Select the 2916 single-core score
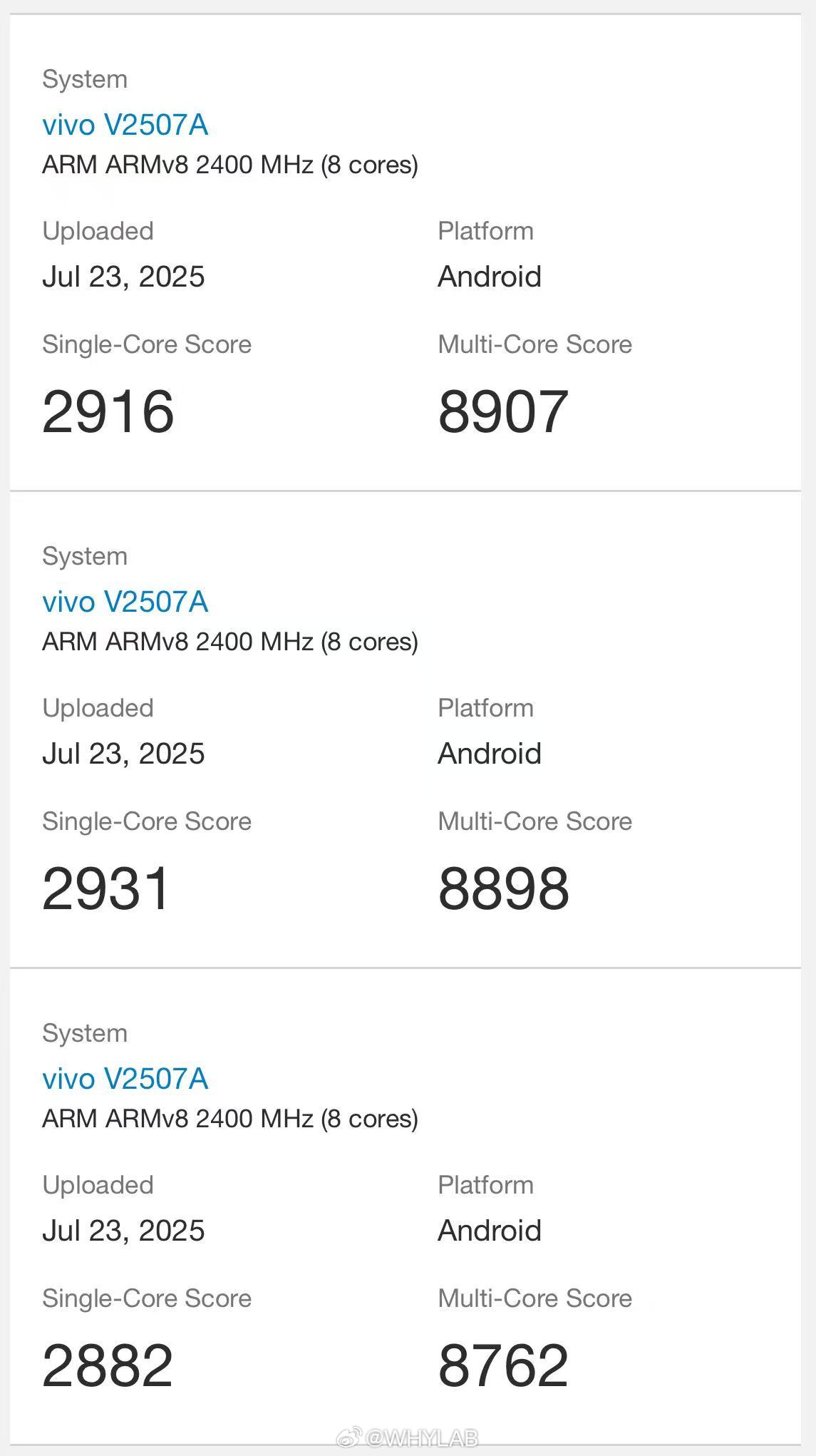This screenshot has width=816, height=1456. pos(108,411)
